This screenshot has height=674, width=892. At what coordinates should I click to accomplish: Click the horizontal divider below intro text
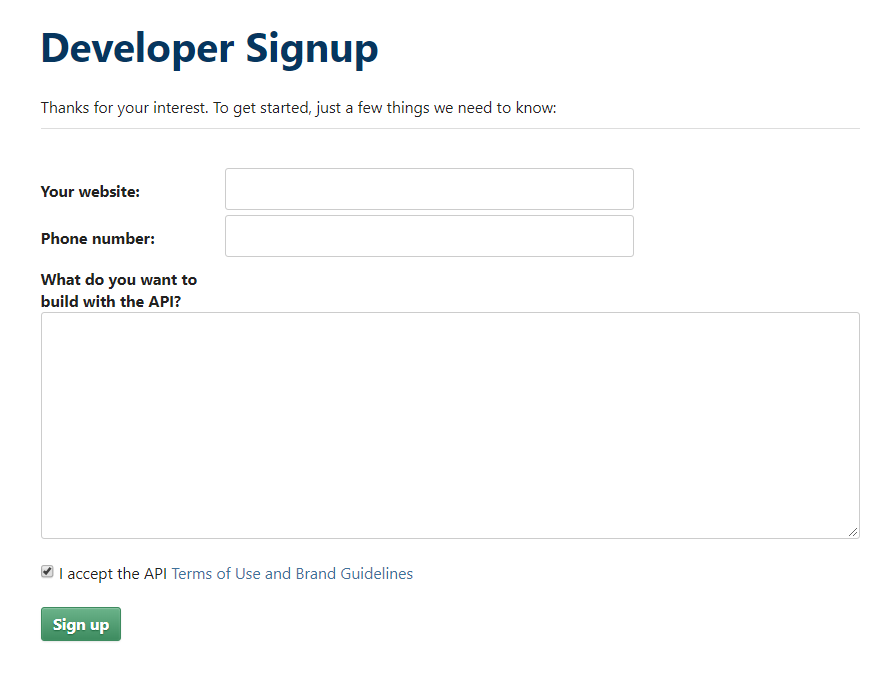[x=450, y=129]
